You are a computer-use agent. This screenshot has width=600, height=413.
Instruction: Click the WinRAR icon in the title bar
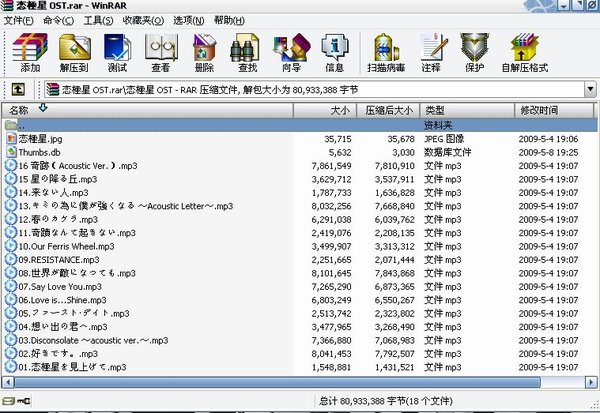[7, 5]
